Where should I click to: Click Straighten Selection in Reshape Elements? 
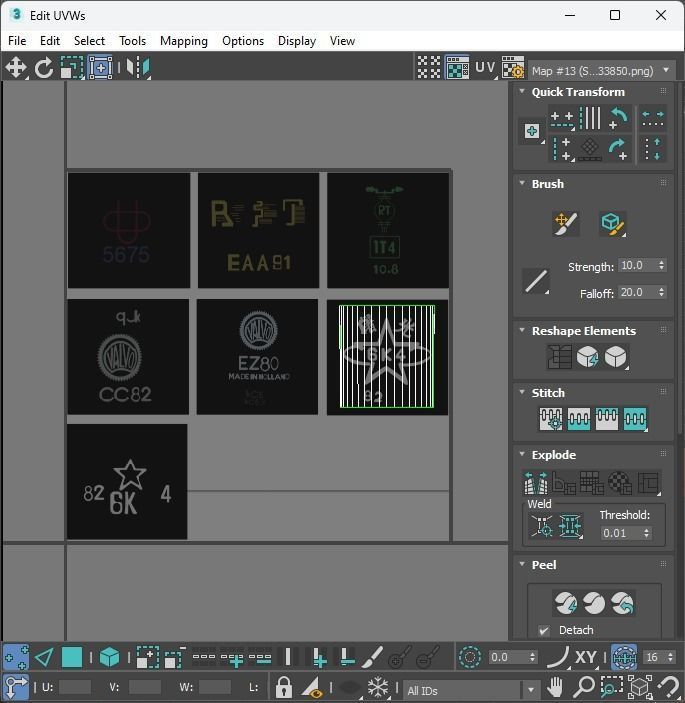(x=559, y=357)
